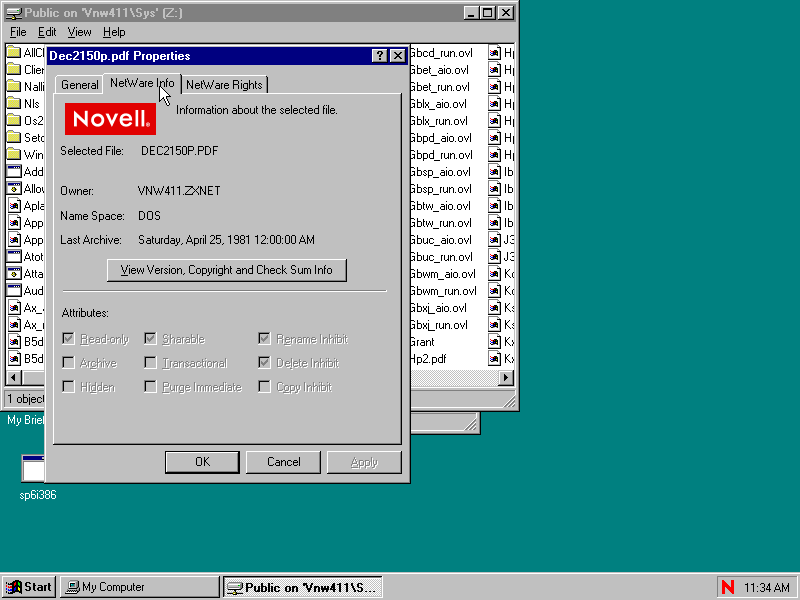Select Gbsp_aio.ovl file
This screenshot has height=600, width=800.
tap(441, 172)
